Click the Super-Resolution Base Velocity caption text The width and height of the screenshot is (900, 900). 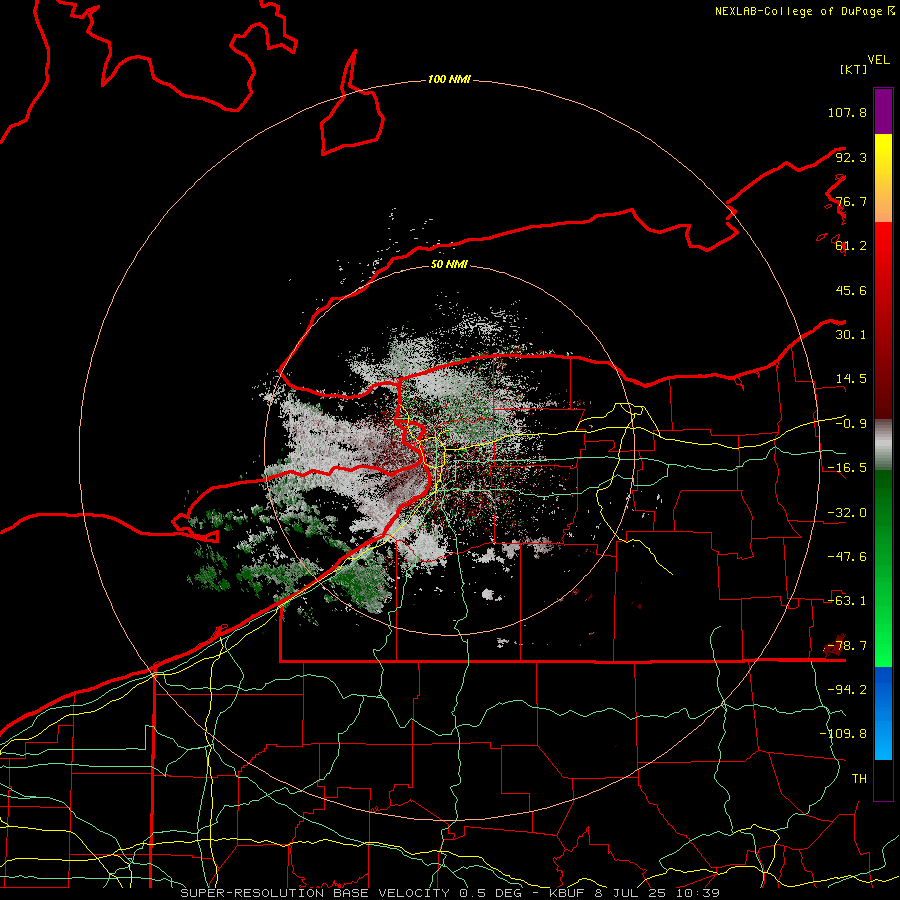tap(449, 893)
